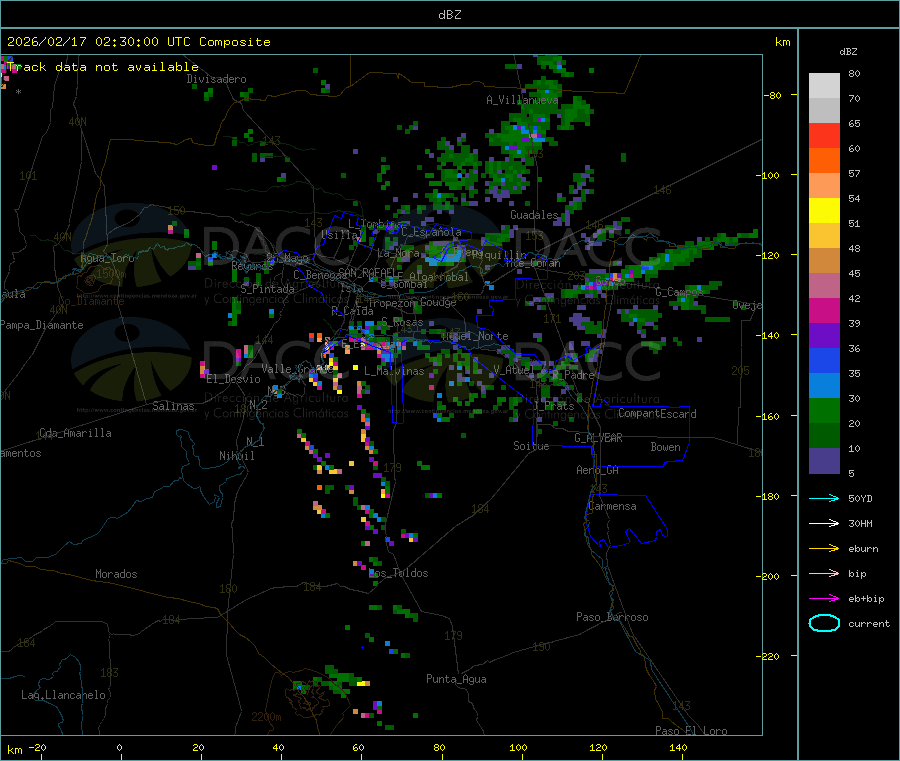
Task: Click the 'Morados' map label
Action: [116, 574]
